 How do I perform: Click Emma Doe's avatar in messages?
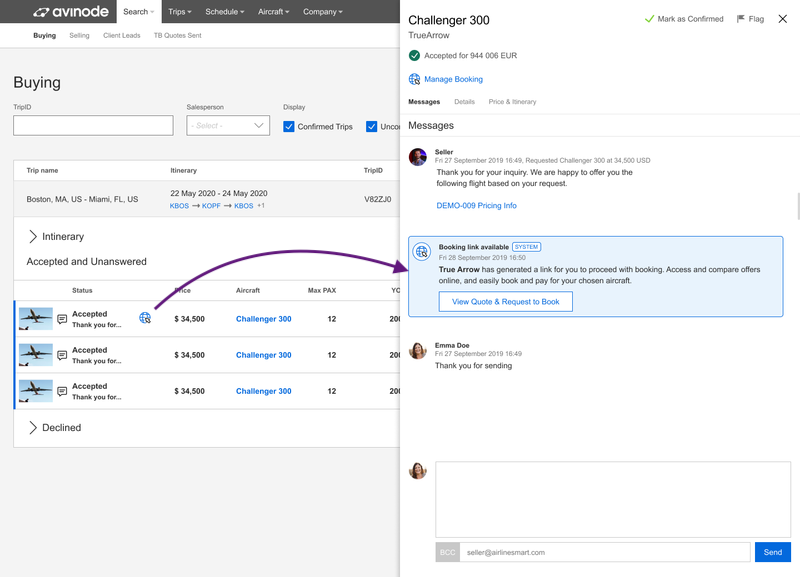coord(418,350)
